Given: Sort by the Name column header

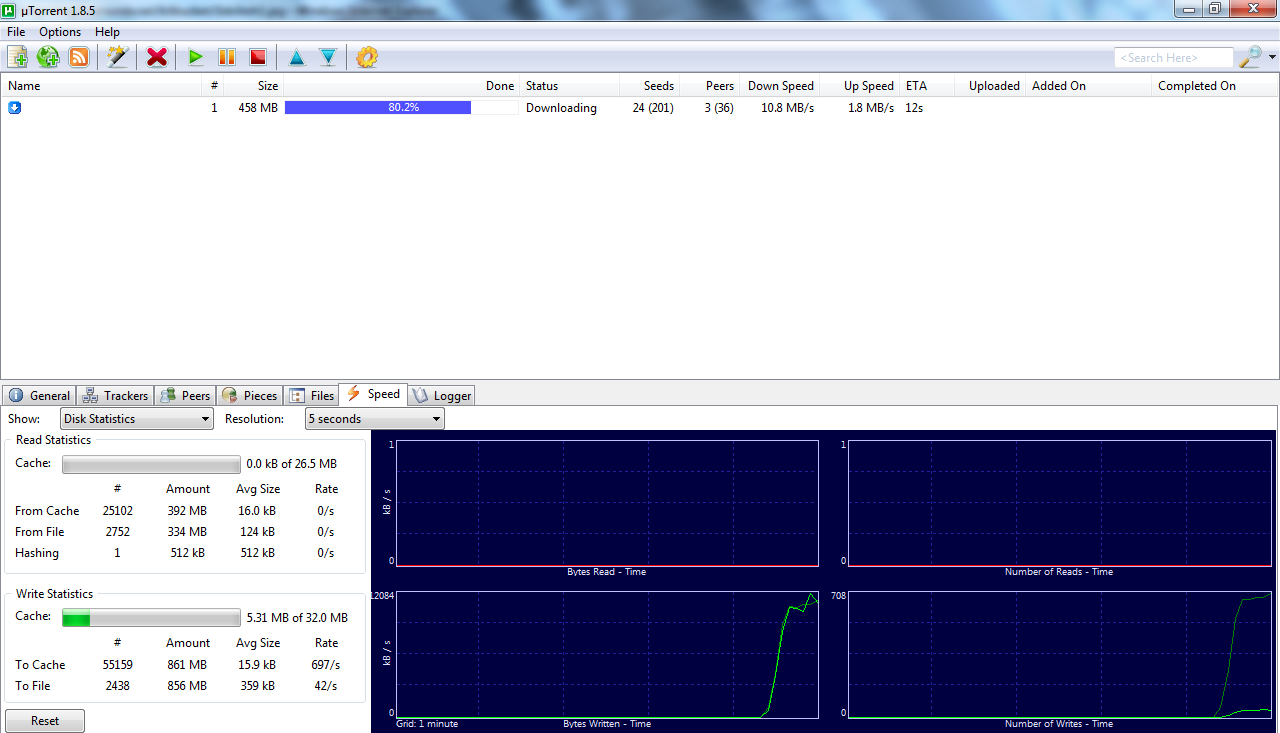Looking at the screenshot, I should [101, 86].
